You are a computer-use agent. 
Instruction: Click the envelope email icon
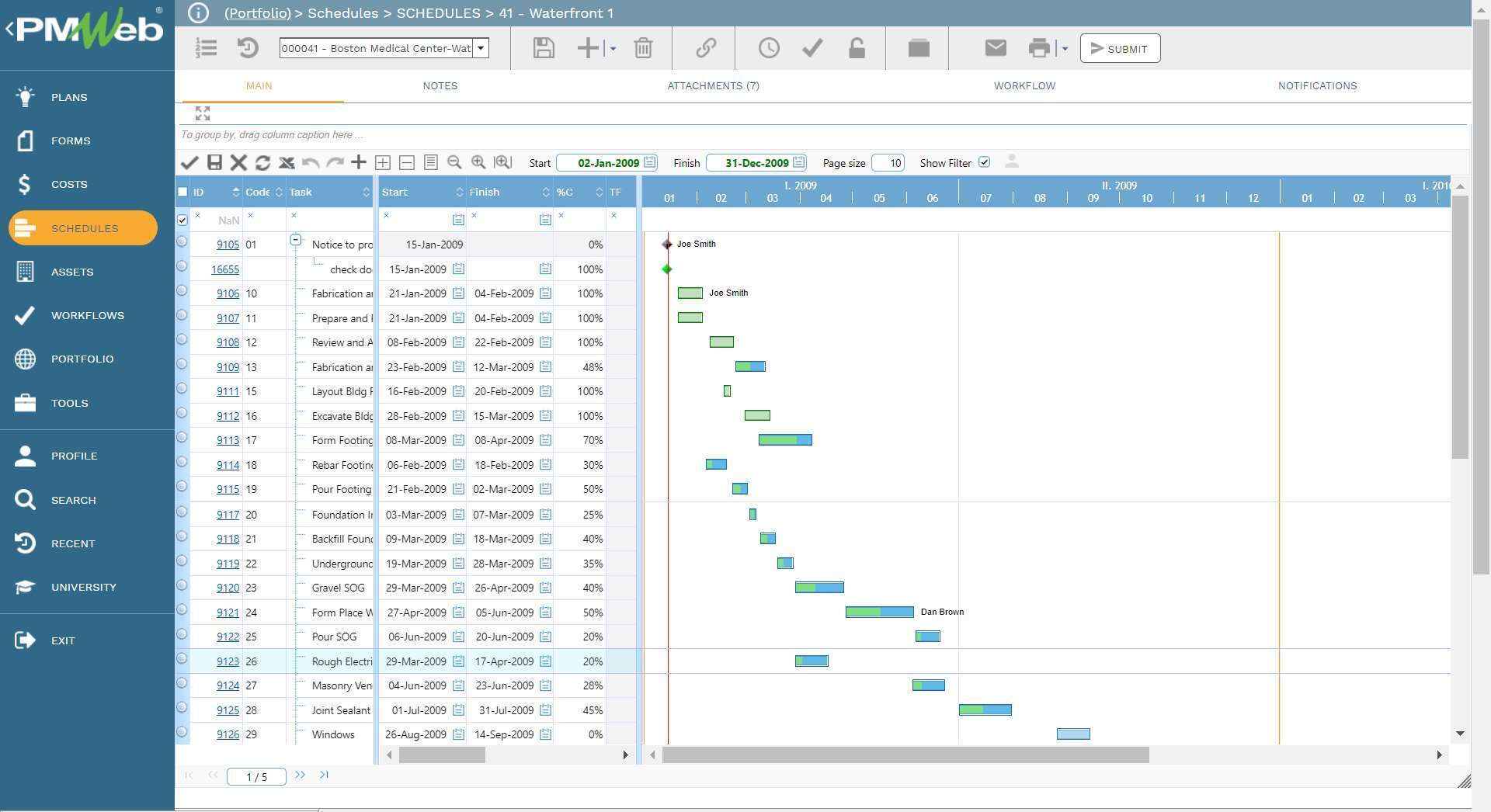pyautogui.click(x=996, y=48)
